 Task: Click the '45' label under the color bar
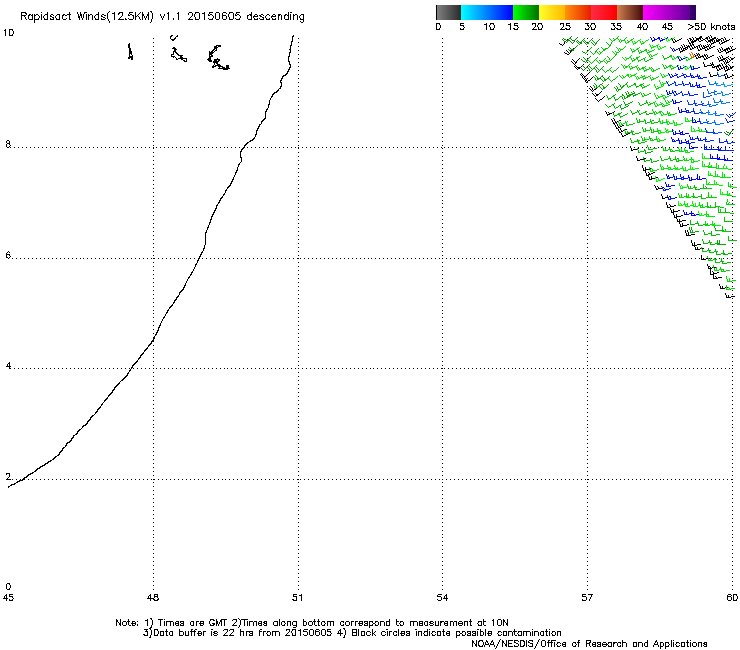667,27
